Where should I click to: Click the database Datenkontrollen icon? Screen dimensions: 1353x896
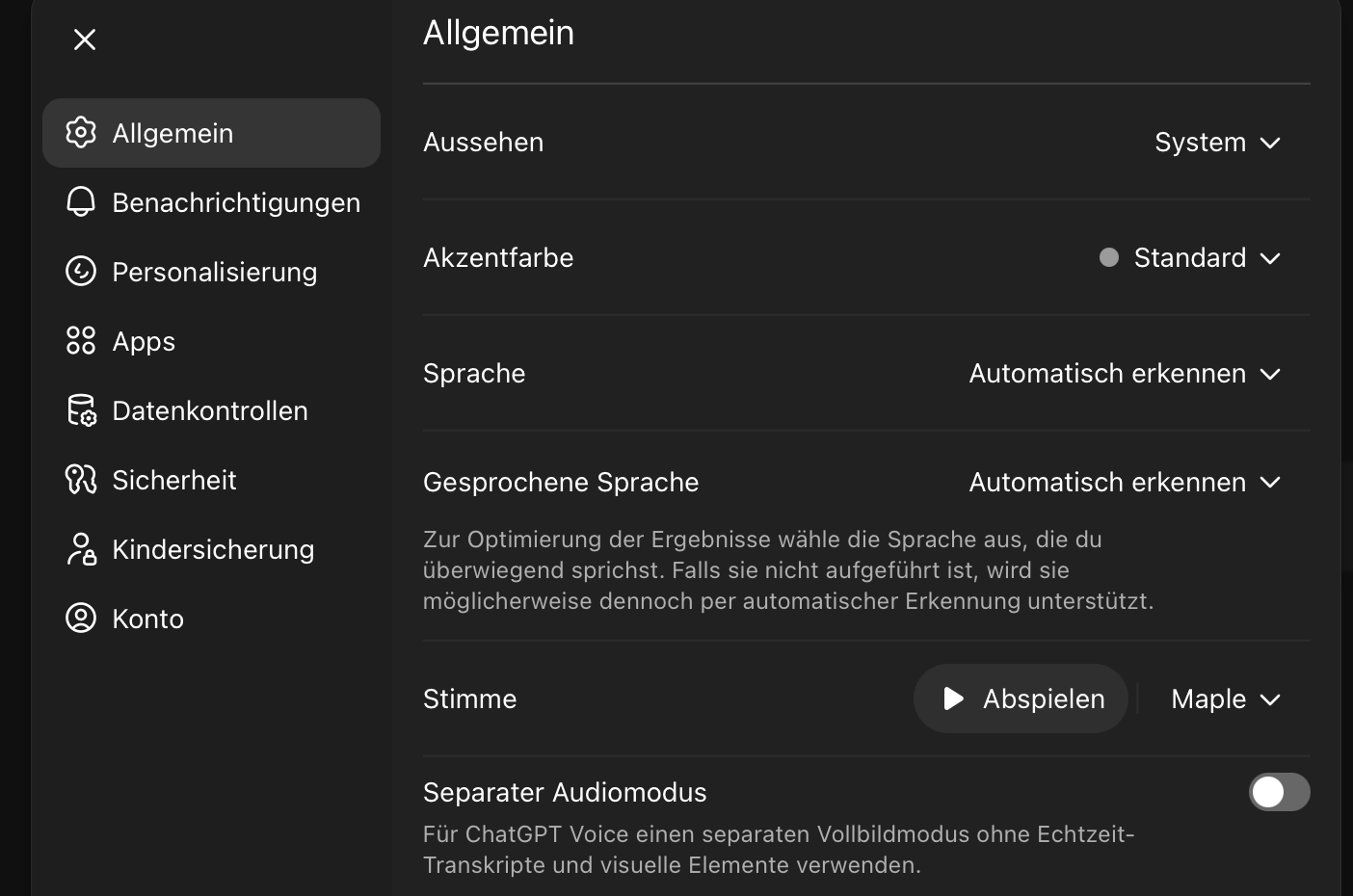pos(81,410)
